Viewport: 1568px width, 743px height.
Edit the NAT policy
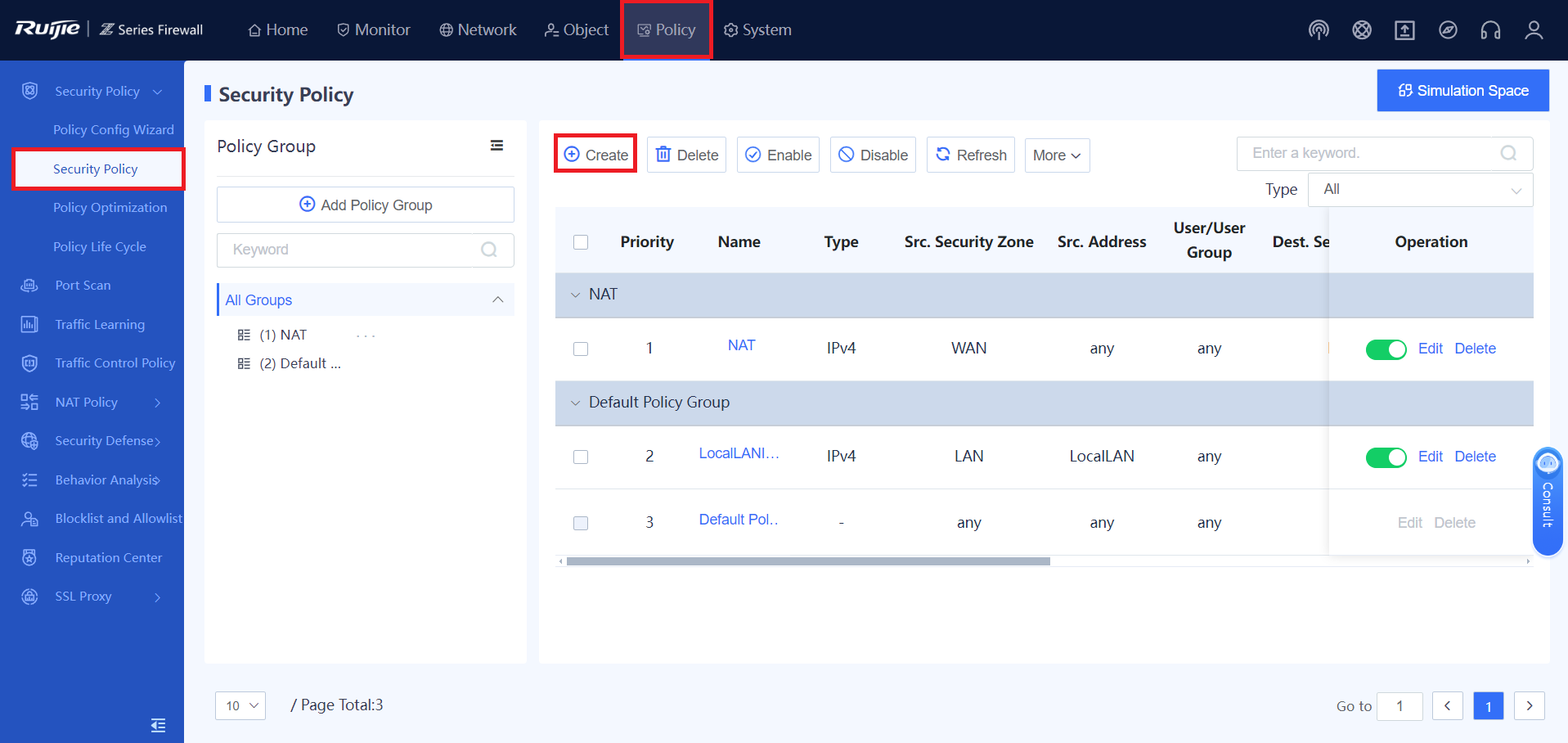1431,349
